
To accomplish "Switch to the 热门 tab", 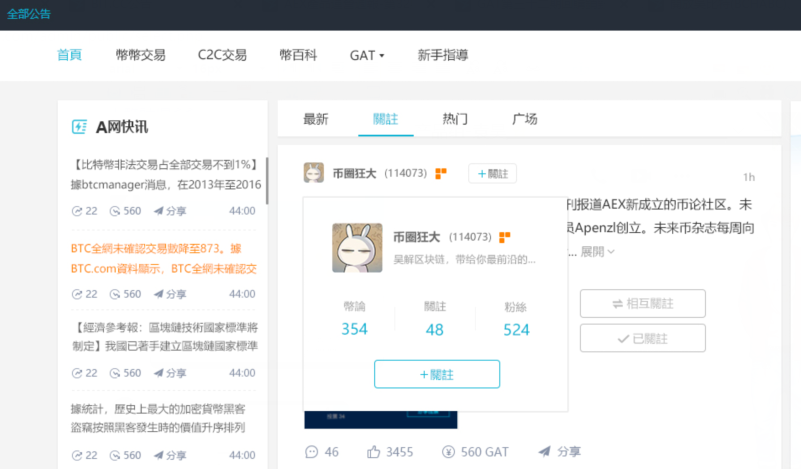I will point(455,119).
